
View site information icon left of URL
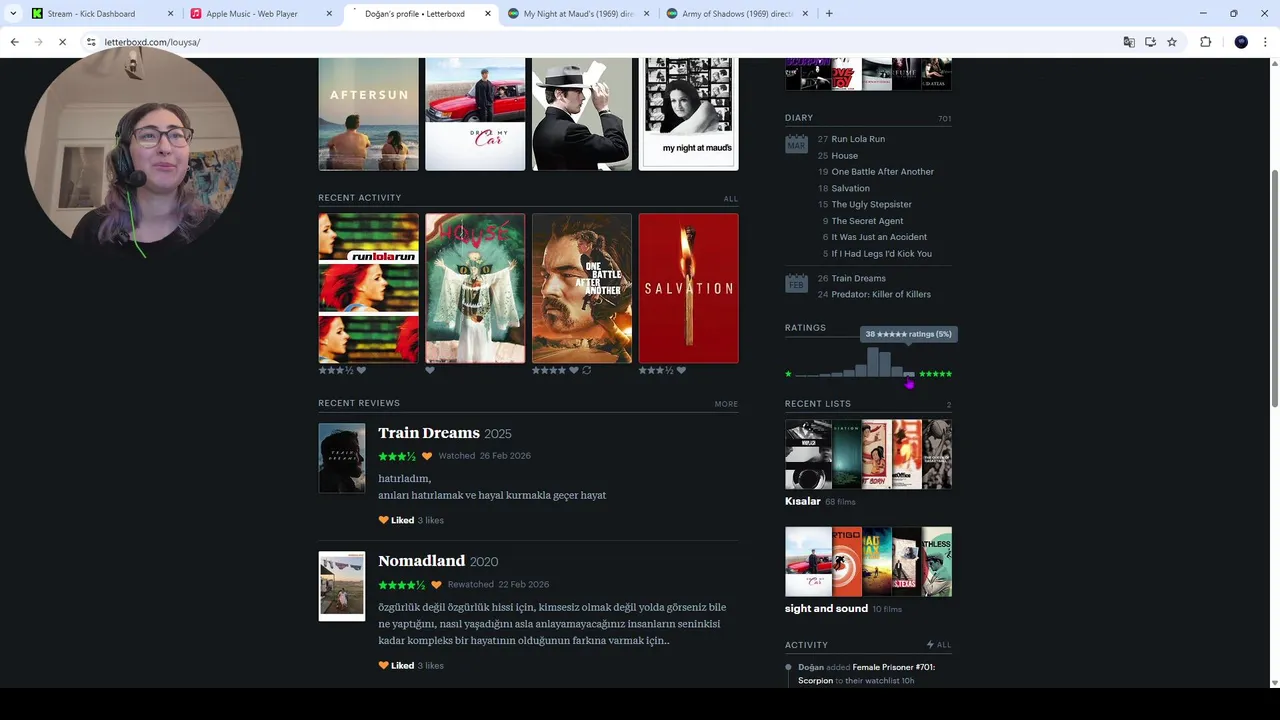[91, 42]
